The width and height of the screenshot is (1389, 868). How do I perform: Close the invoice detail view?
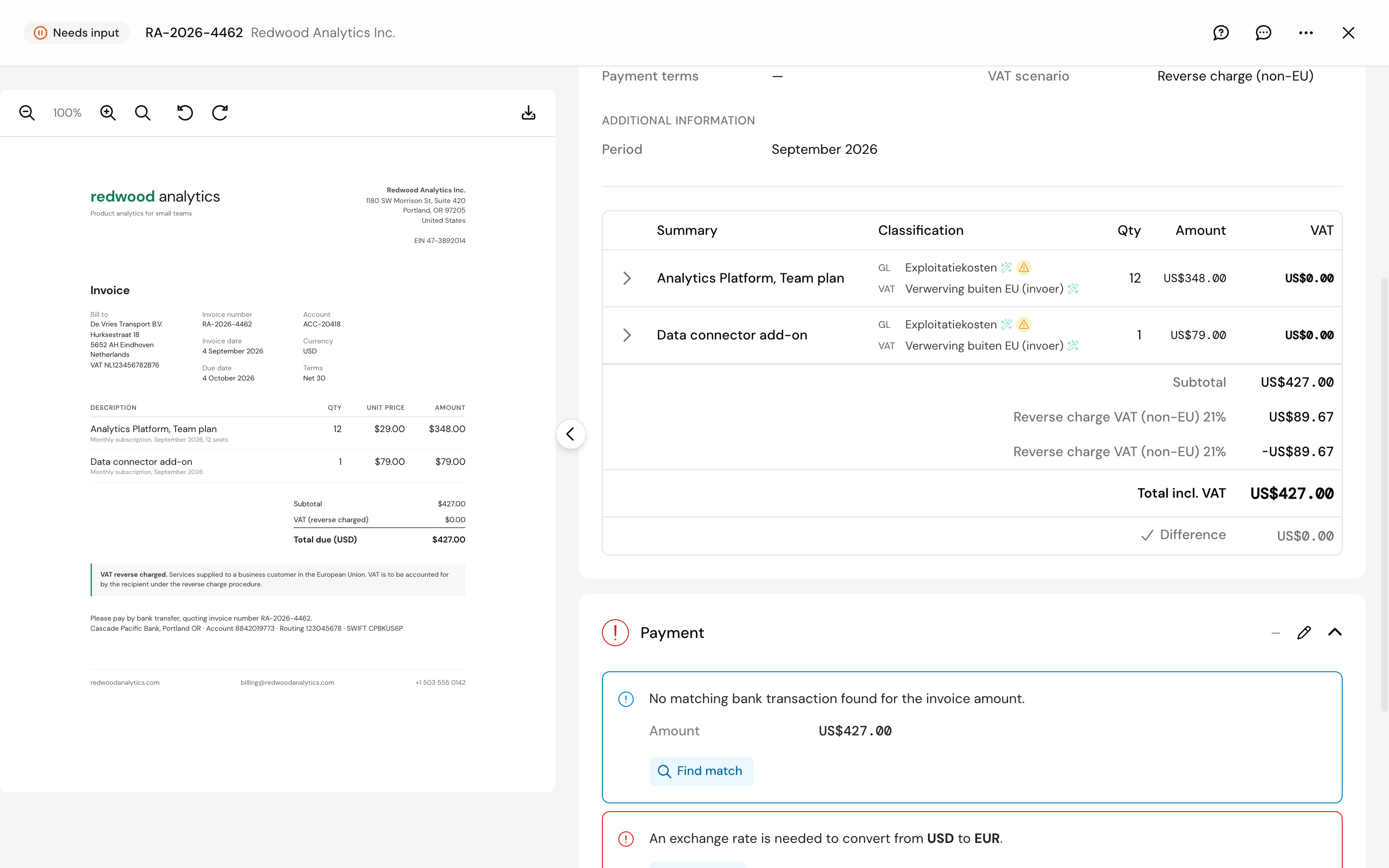(x=1348, y=33)
